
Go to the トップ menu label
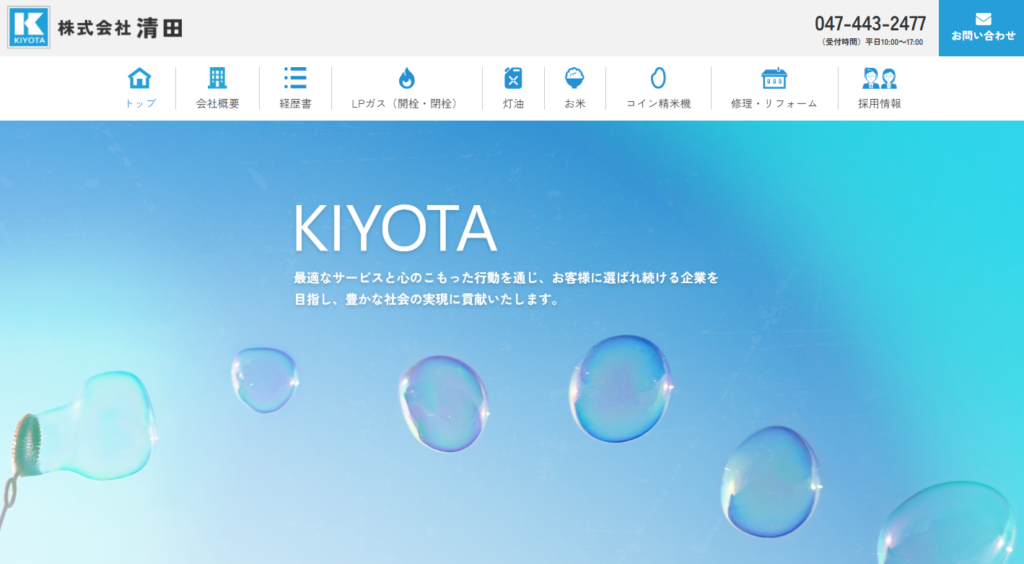click(140, 103)
